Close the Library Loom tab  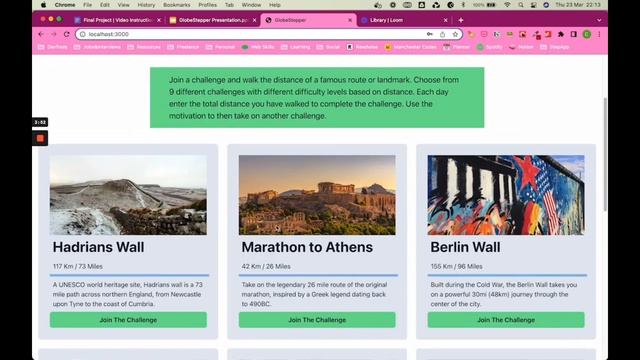(x=445, y=20)
